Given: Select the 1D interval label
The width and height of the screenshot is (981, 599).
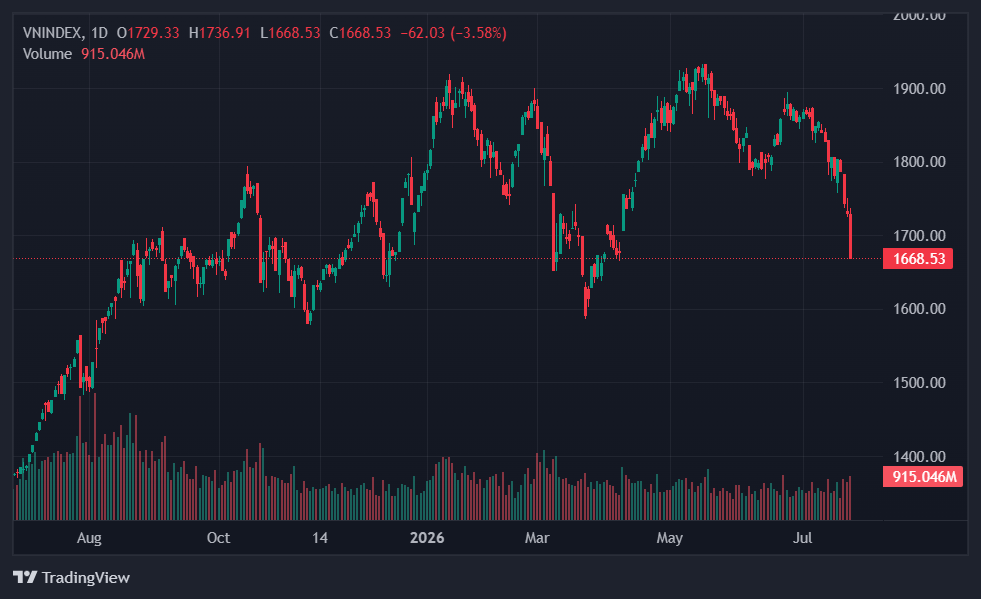Looking at the screenshot, I should click(x=99, y=33).
